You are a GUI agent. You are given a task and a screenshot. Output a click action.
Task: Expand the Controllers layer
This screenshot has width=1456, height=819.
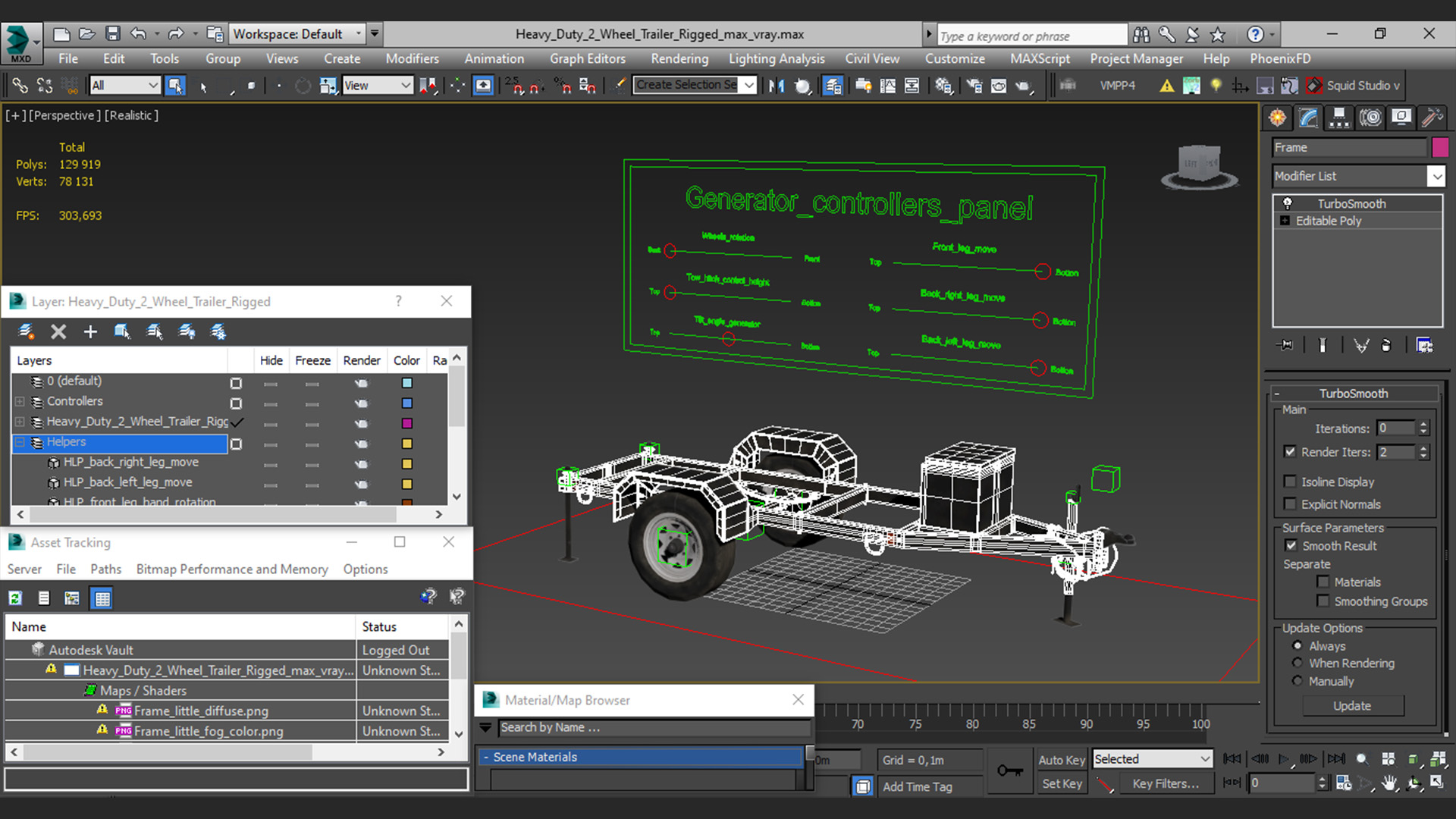[x=20, y=401]
